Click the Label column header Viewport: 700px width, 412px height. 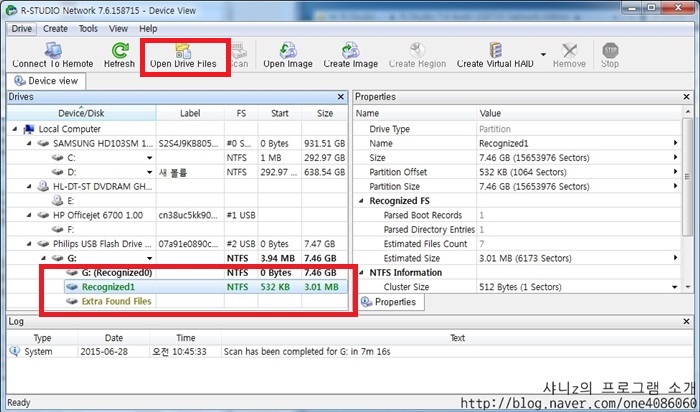(x=190, y=113)
